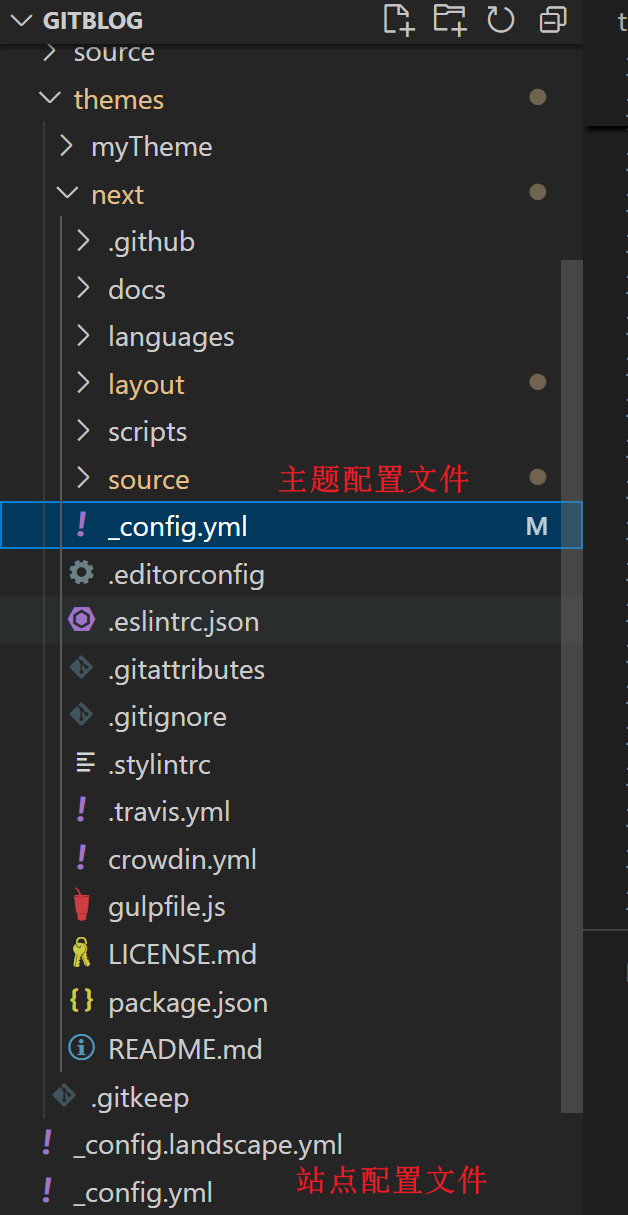628x1215 pixels.
Task: Select the .travis.yml file
Action: pos(169,812)
